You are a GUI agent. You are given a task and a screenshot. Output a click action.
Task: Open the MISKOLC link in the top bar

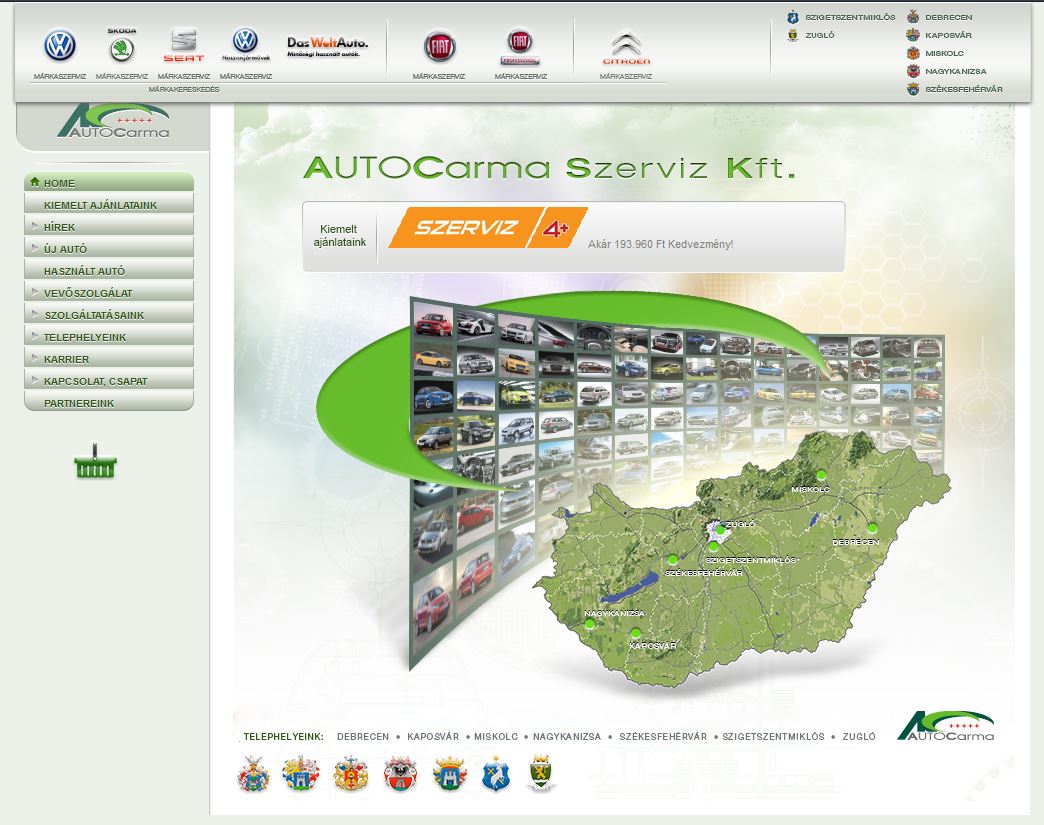pos(944,53)
